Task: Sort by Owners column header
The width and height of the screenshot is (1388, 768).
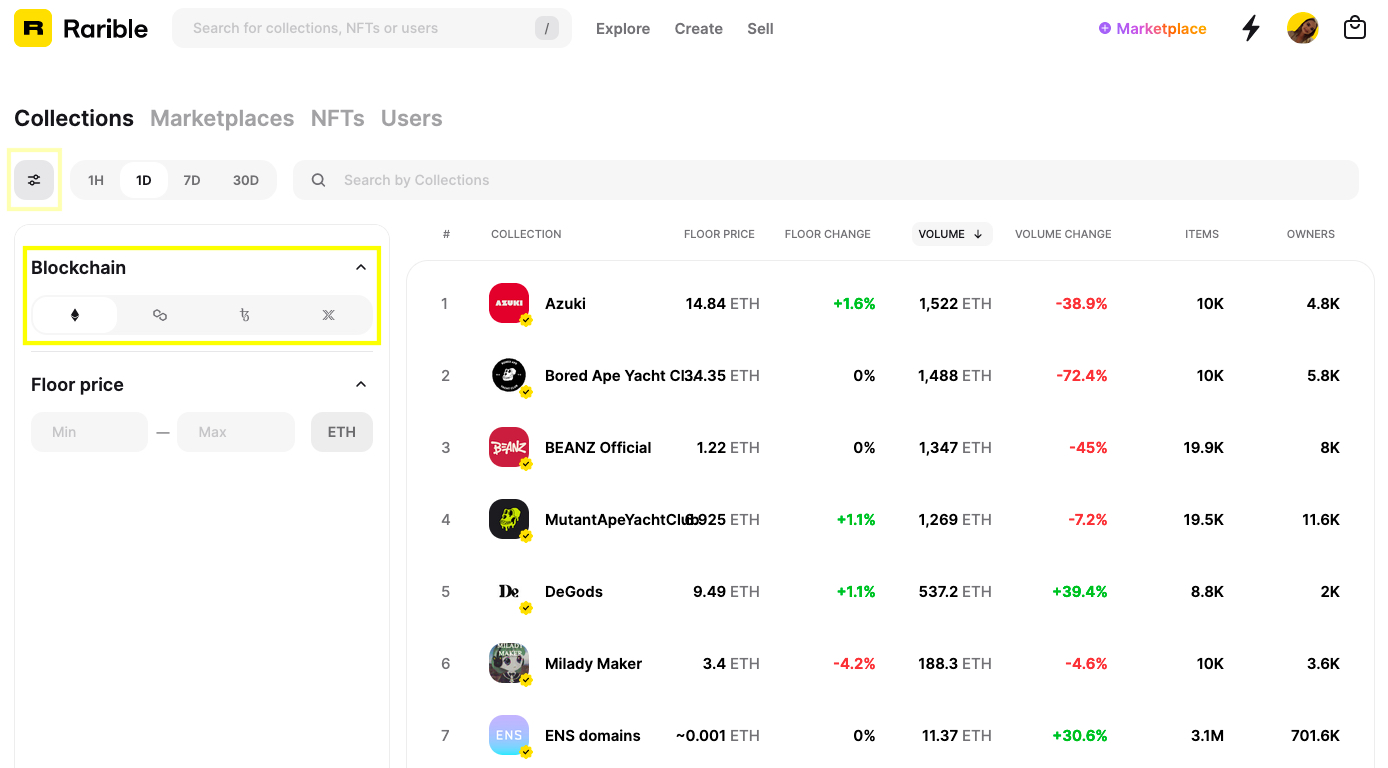Action: [x=1311, y=234]
